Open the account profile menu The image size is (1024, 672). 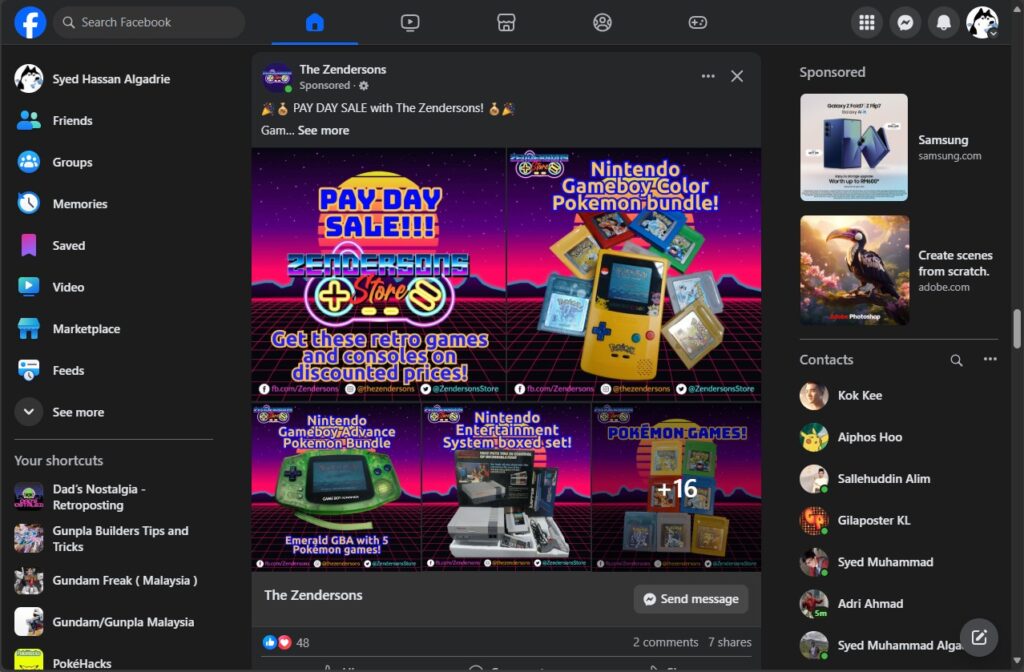(x=982, y=23)
